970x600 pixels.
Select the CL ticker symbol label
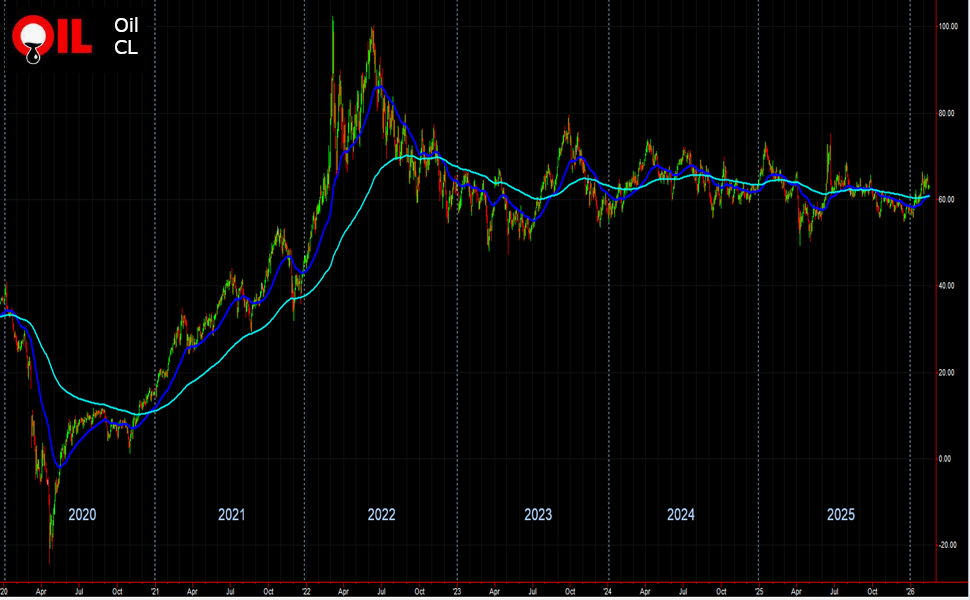[125, 47]
